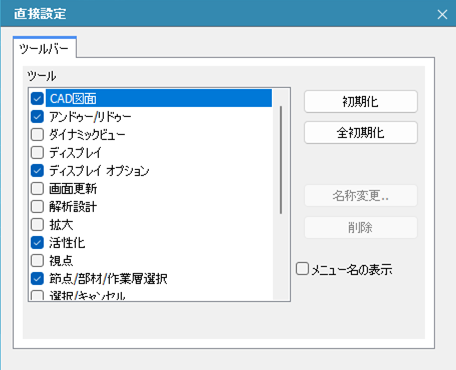Toggle the メニュー名の表示 checkbox
This screenshot has height=370, width=456.
302,269
